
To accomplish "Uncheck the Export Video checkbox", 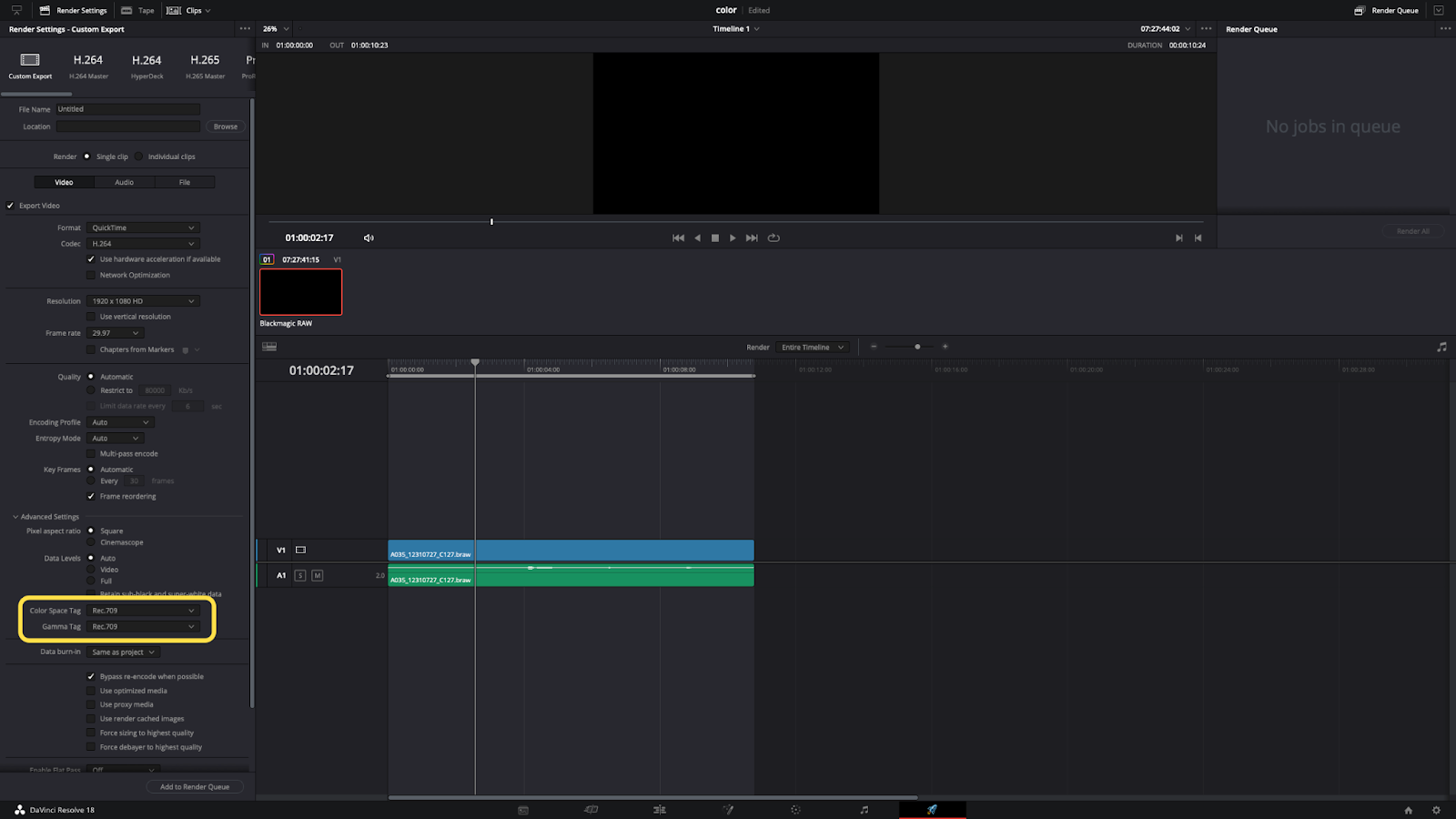I will pyautogui.click(x=11, y=206).
